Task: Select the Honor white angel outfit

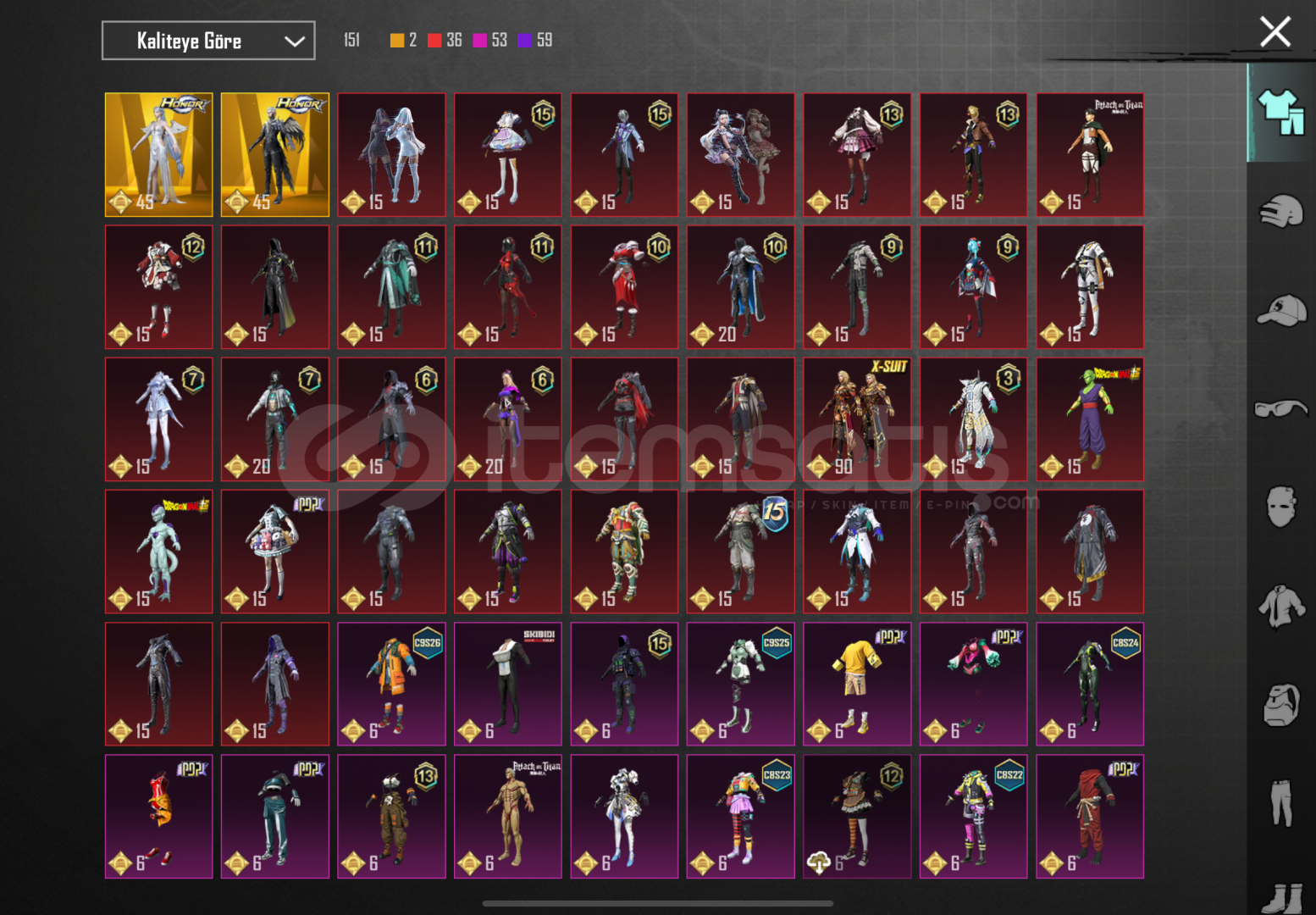Action: tap(159, 155)
